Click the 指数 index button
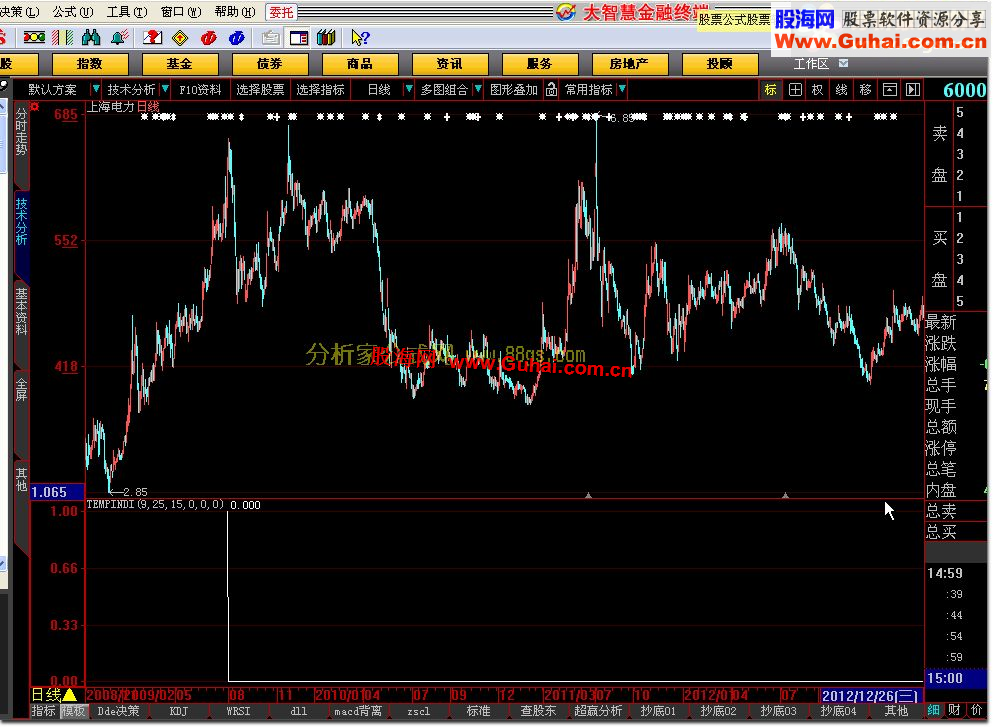The width and height of the screenshot is (993, 727). coord(90,64)
